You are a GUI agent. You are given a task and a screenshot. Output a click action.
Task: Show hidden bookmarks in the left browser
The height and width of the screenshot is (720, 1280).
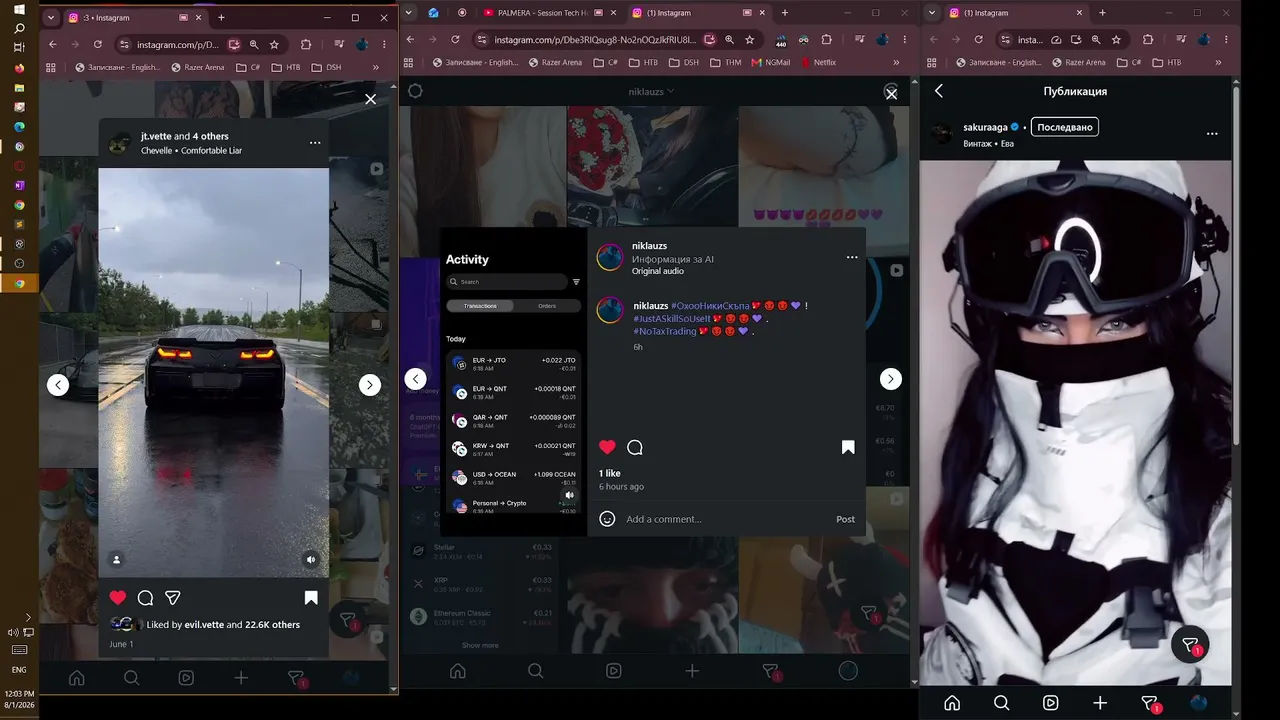[x=376, y=67]
